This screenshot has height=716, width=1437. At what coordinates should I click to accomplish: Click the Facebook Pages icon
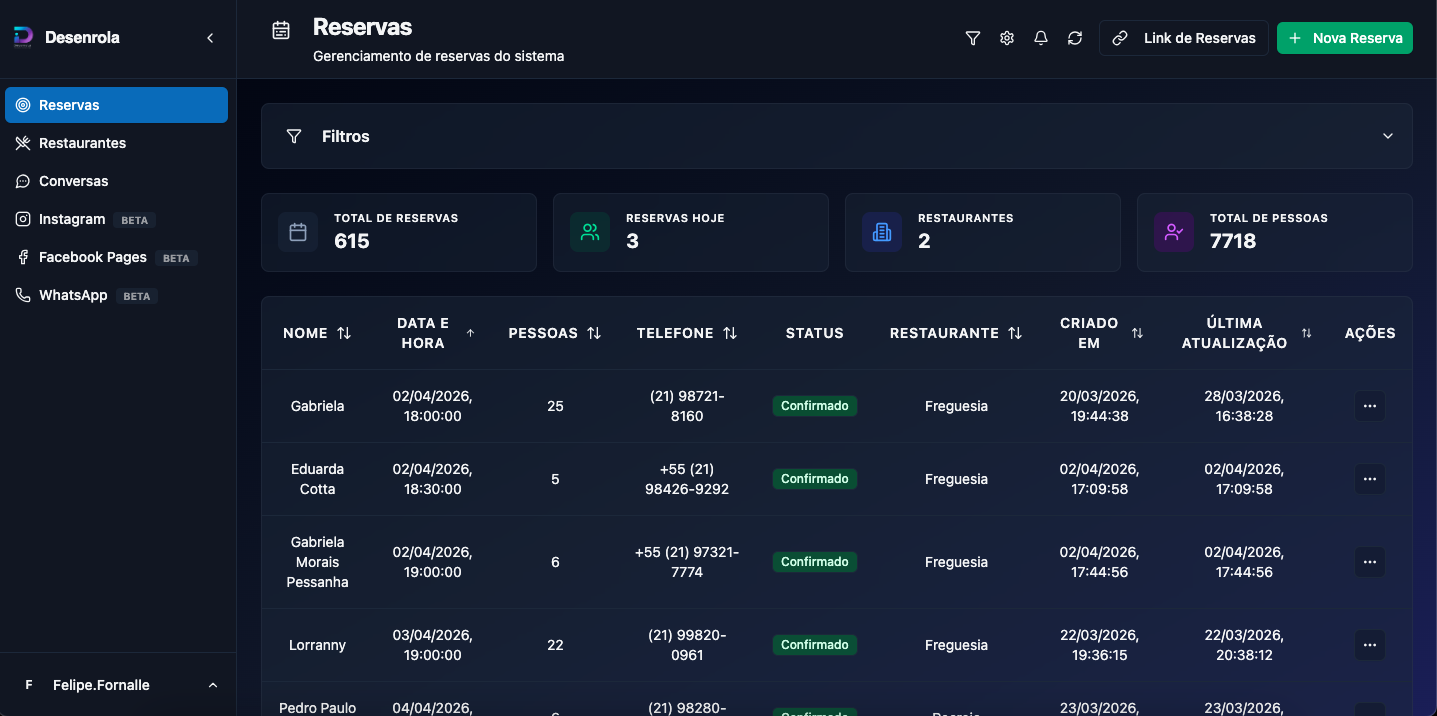(x=21, y=257)
